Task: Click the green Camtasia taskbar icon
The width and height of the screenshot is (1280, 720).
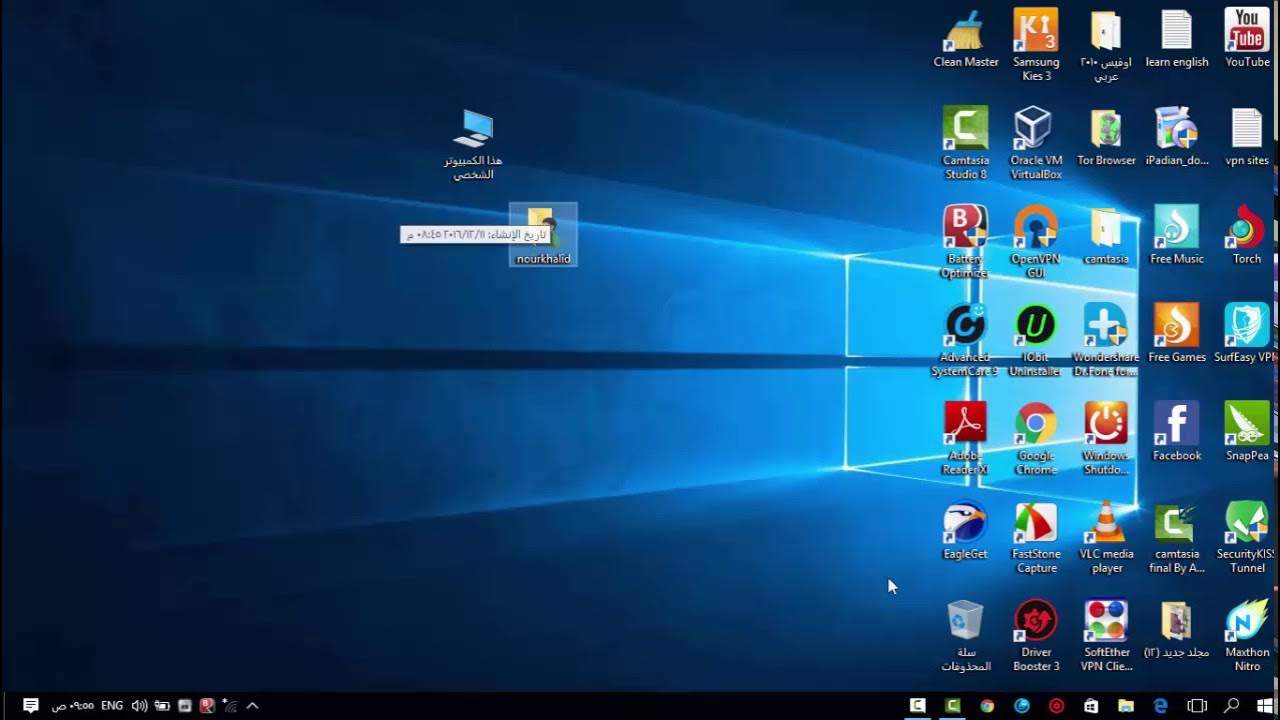Action: (952, 705)
